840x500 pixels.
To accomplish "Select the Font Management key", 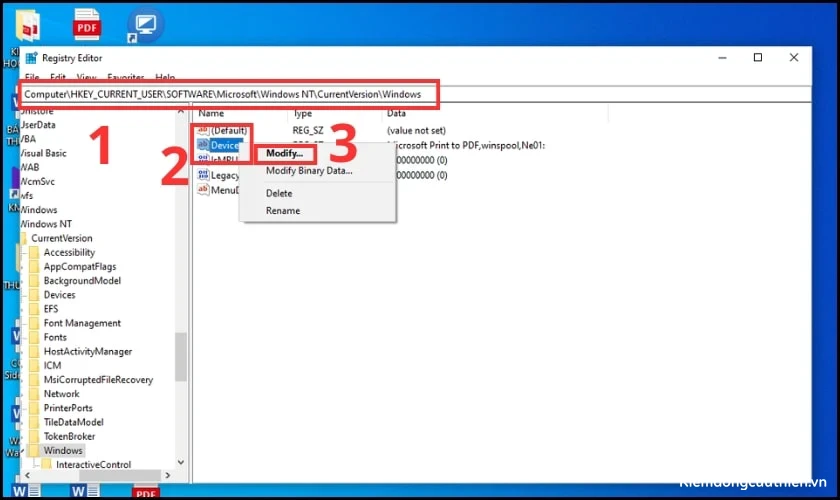I will click(82, 323).
